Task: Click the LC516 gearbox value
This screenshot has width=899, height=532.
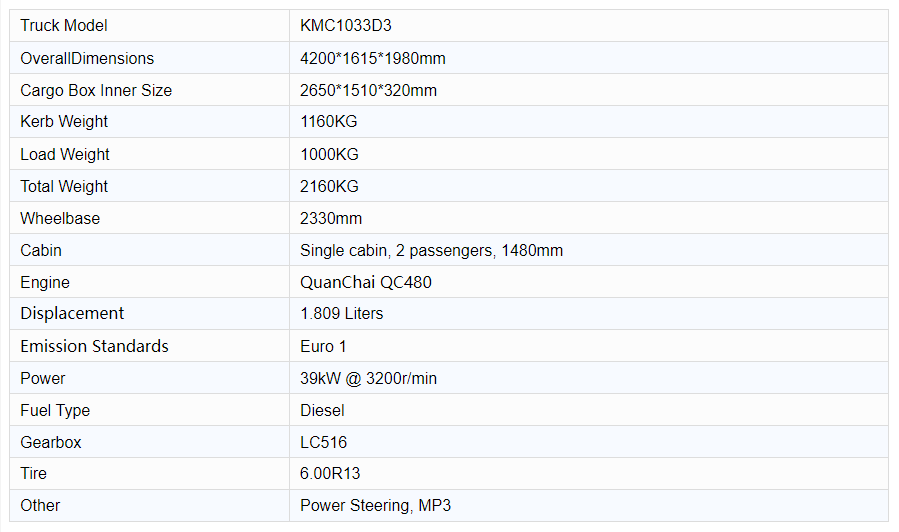Action: (x=323, y=443)
